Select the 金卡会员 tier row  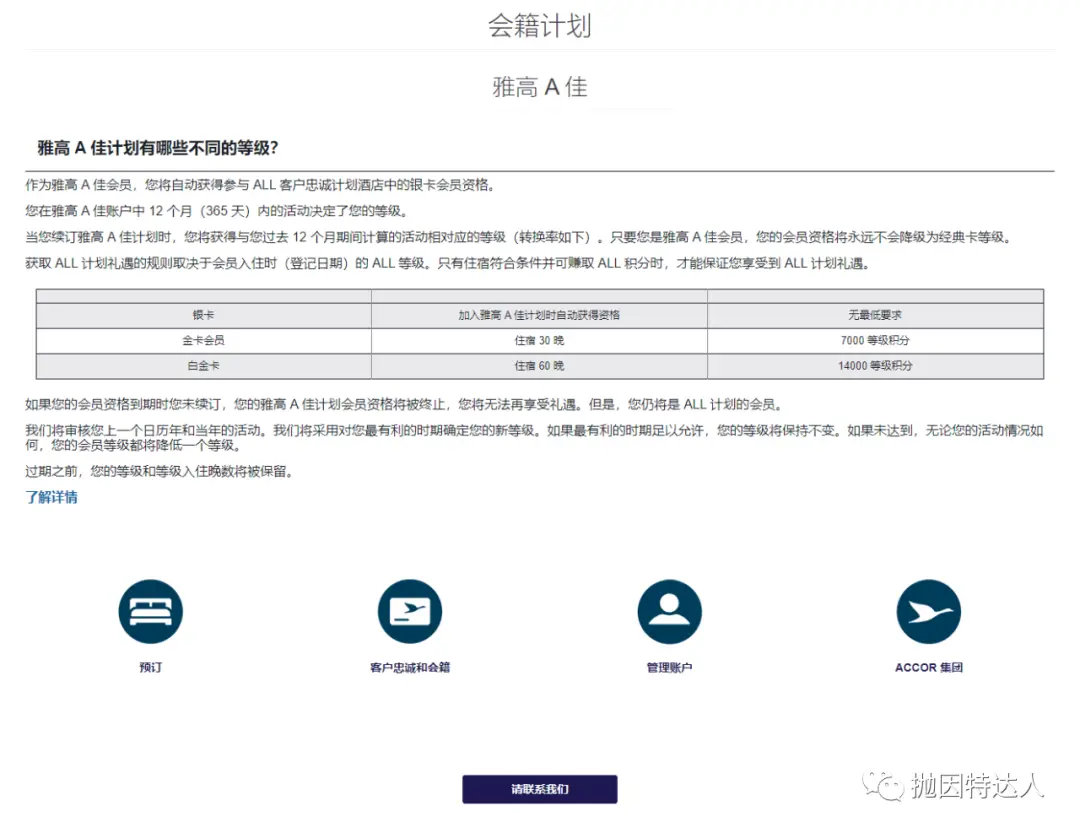pos(202,340)
